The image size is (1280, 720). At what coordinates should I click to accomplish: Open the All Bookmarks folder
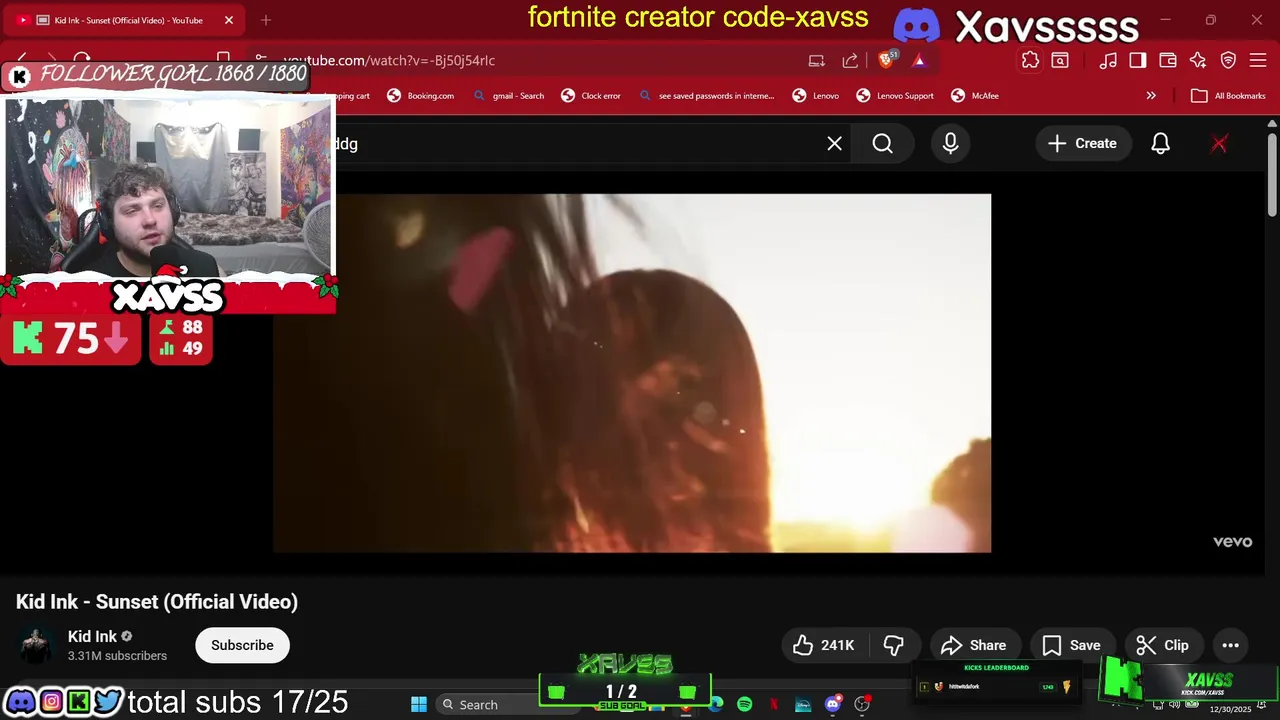[1229, 96]
